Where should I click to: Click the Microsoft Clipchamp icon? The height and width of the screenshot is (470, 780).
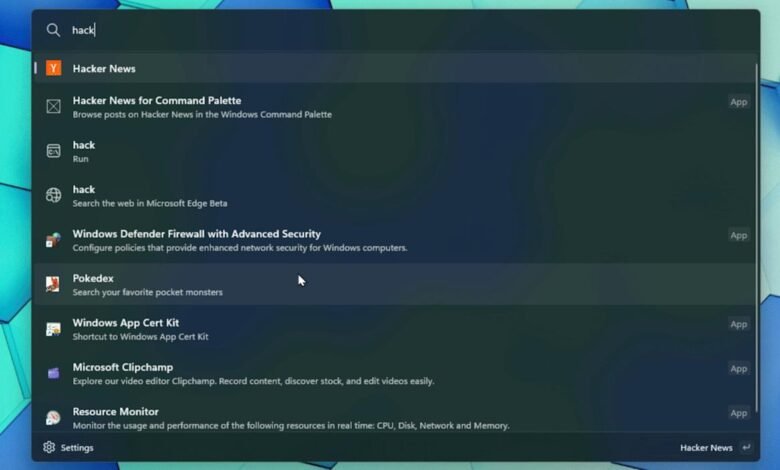(54, 373)
